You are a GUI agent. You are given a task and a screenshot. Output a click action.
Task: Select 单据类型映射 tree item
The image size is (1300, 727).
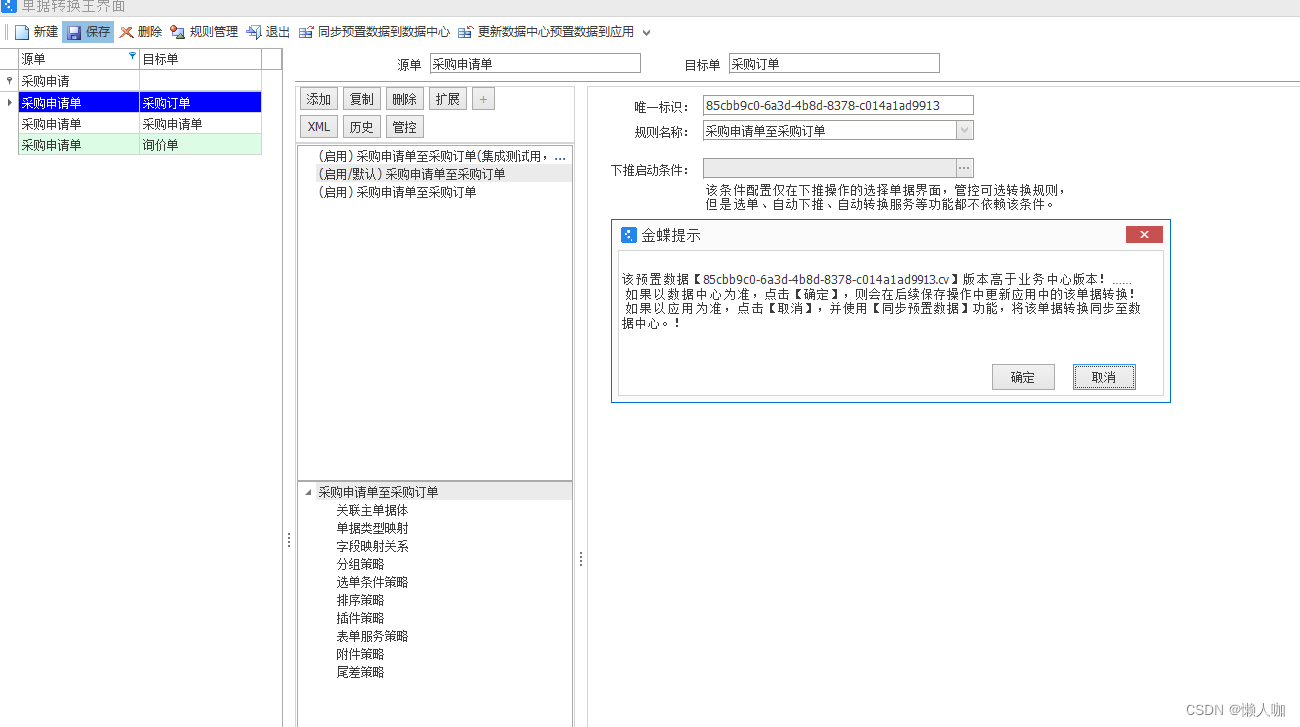point(372,528)
